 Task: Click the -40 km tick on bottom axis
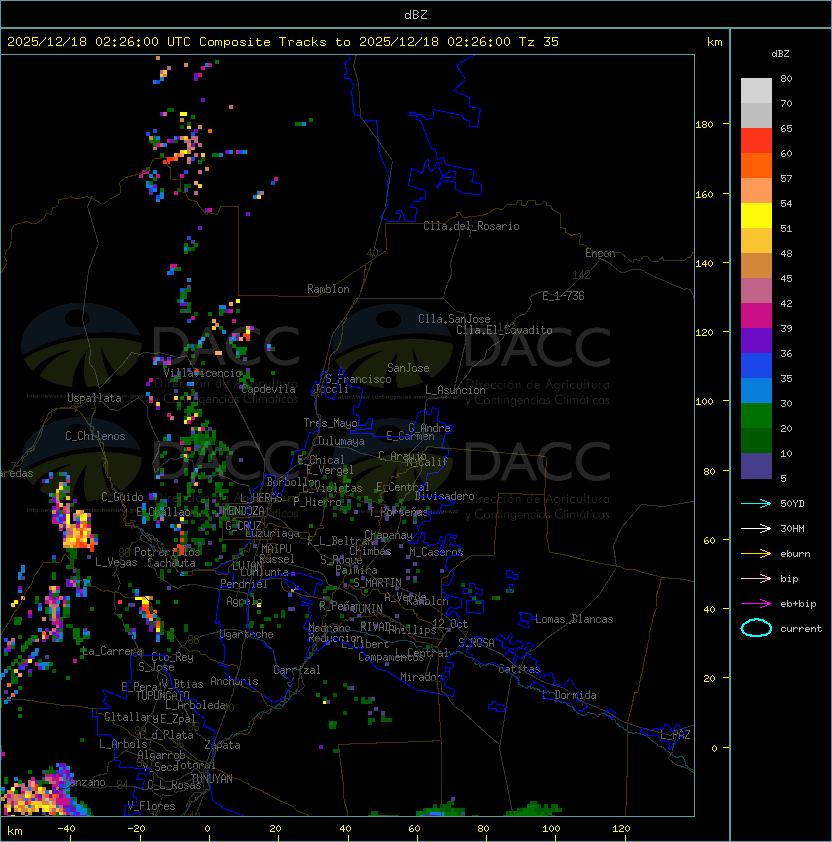pyautogui.click(x=66, y=829)
